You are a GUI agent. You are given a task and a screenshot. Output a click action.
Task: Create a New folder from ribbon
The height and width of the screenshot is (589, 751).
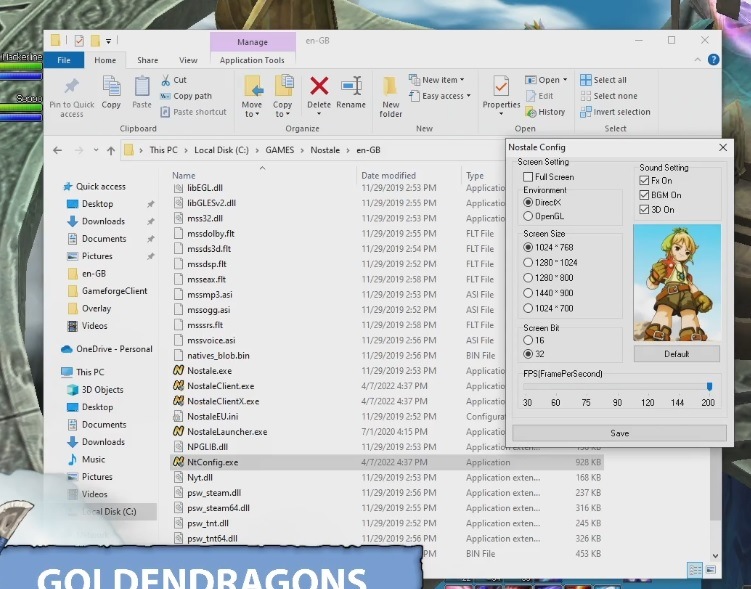coord(390,97)
